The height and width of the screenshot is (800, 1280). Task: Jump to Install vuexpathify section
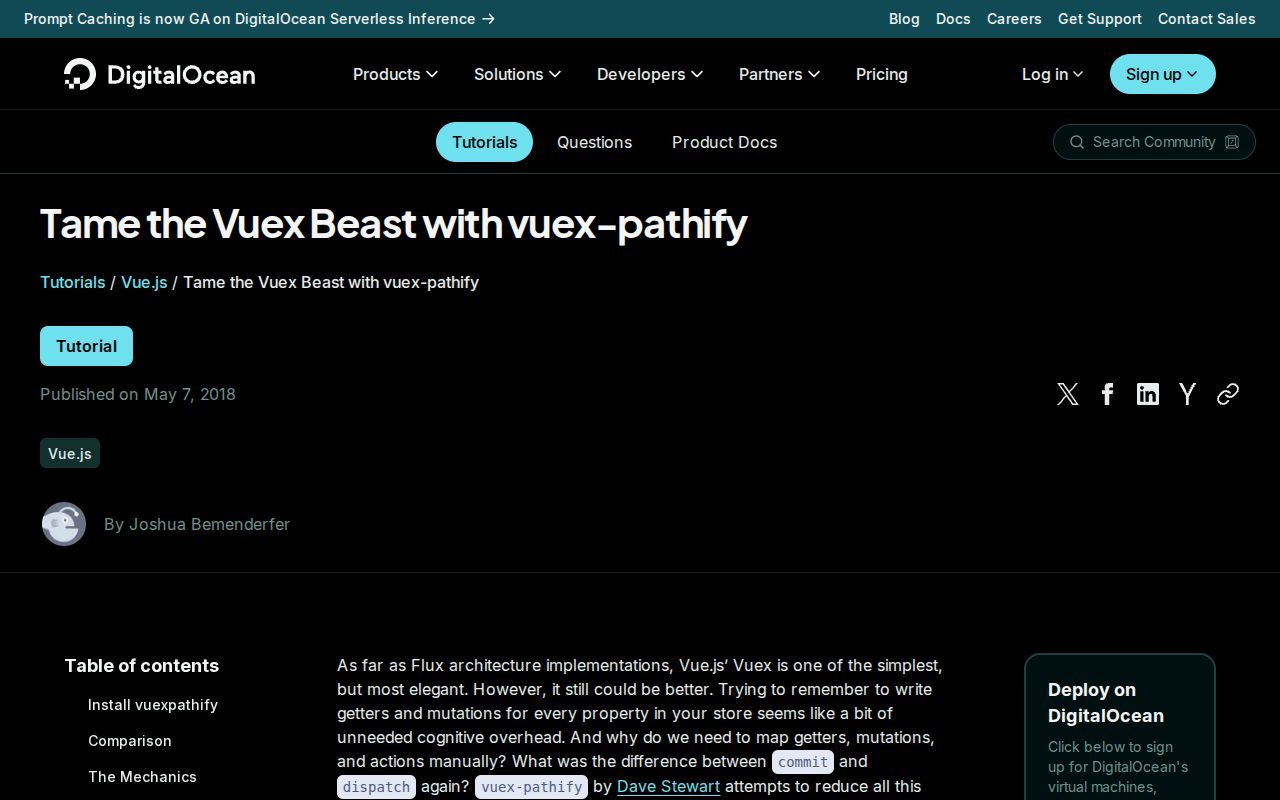(x=153, y=705)
